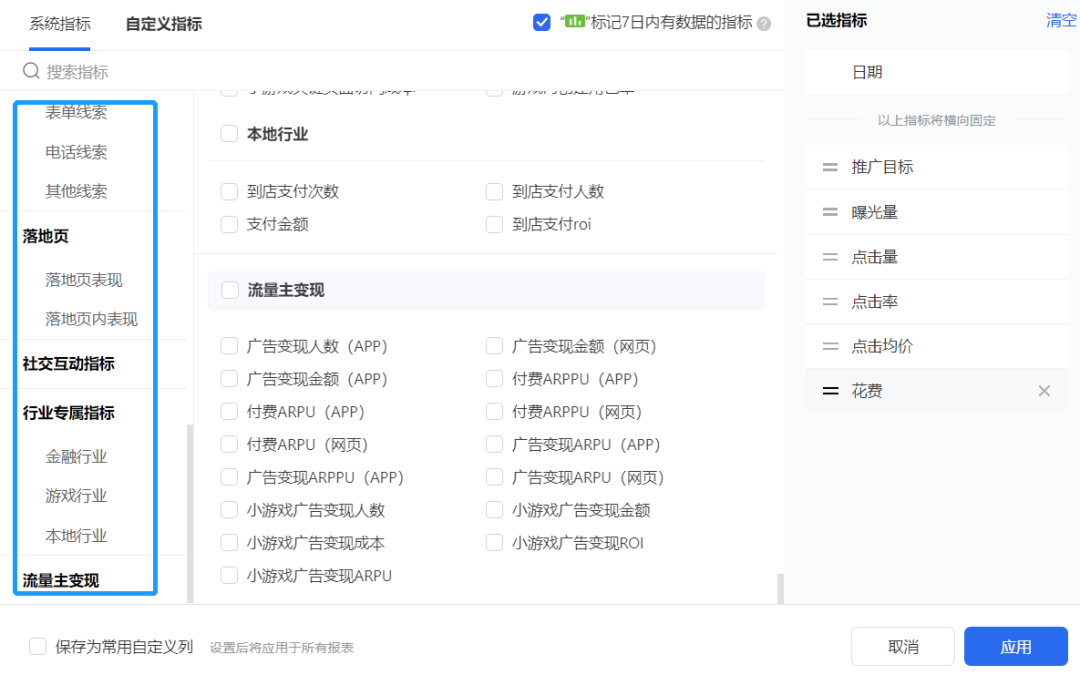The height and width of the screenshot is (675, 1080).
Task: Check 广告变现ARPPU（APP） checkbox
Action: (x=229, y=477)
